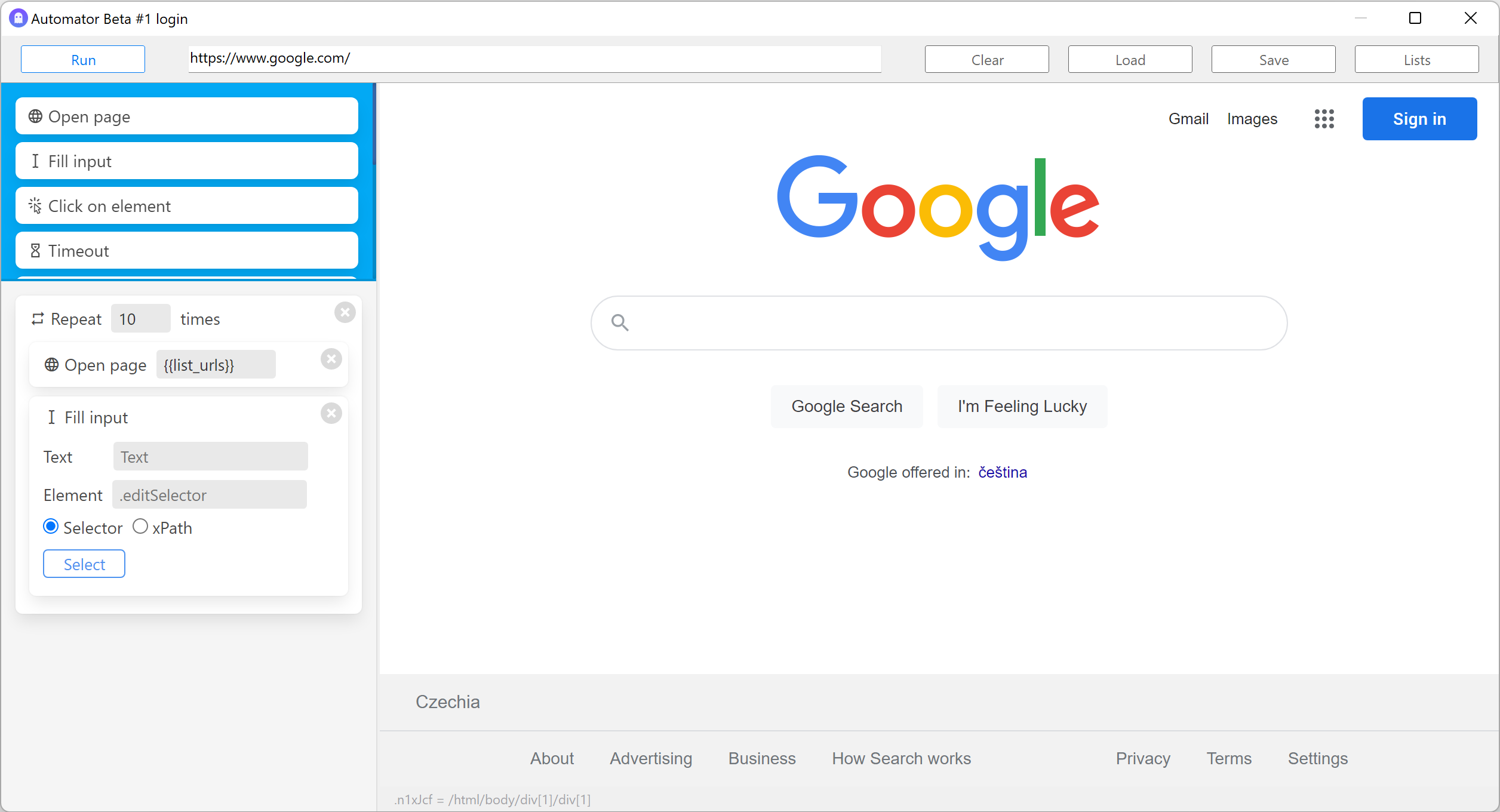Click the globe icon in the palette Open page item
Viewport: 1500px width, 812px height.
[x=35, y=116]
